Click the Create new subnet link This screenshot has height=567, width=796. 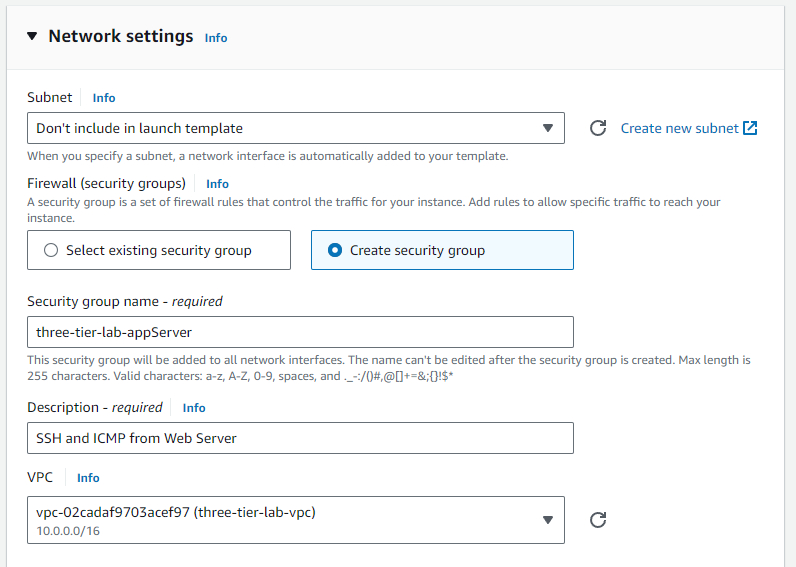(x=679, y=128)
